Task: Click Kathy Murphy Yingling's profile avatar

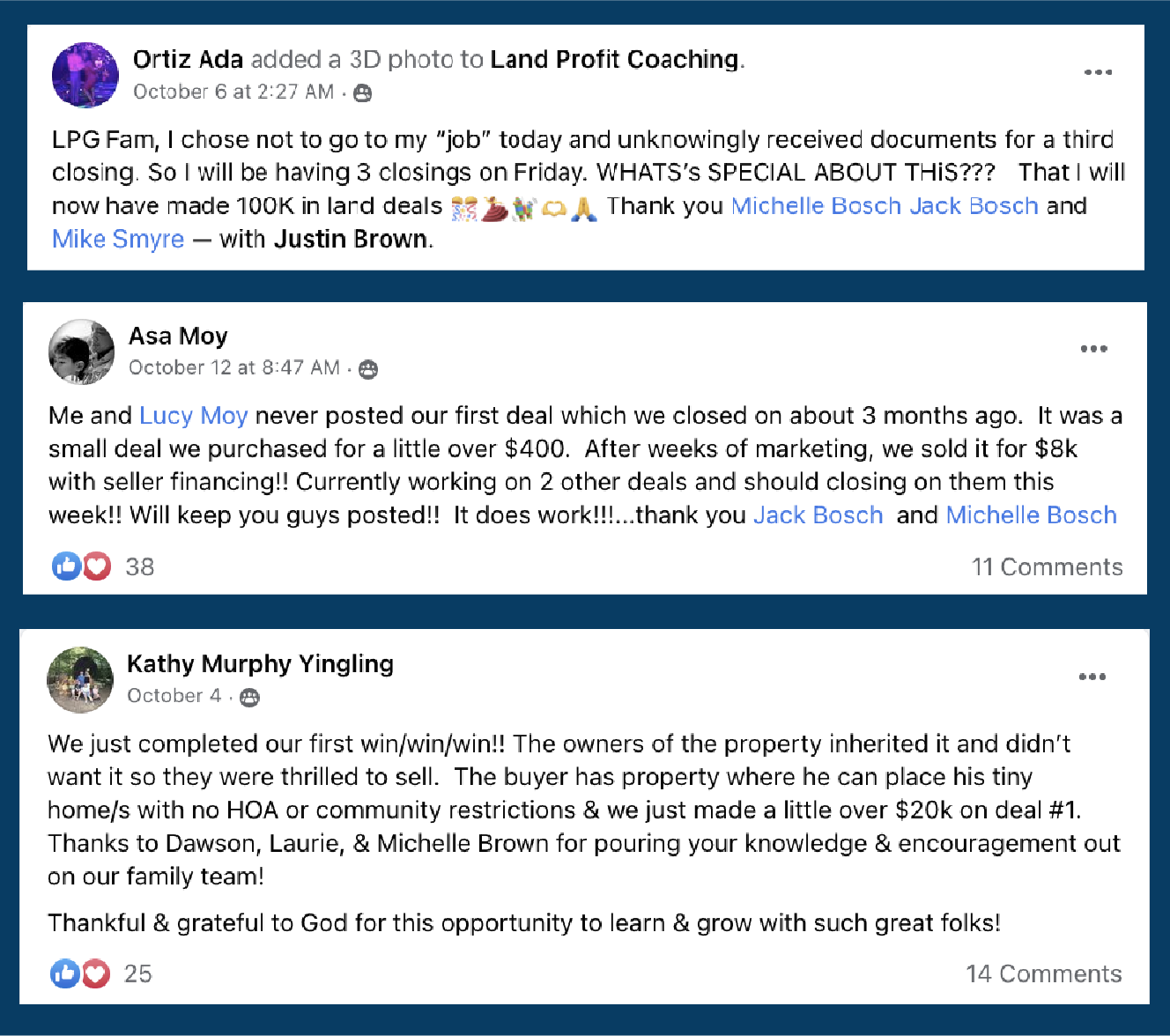Action: pyautogui.click(x=80, y=679)
